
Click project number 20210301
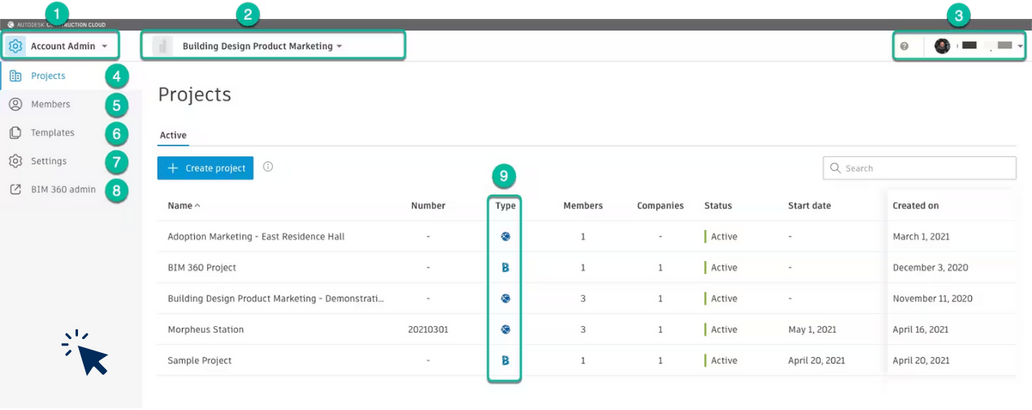pos(428,329)
